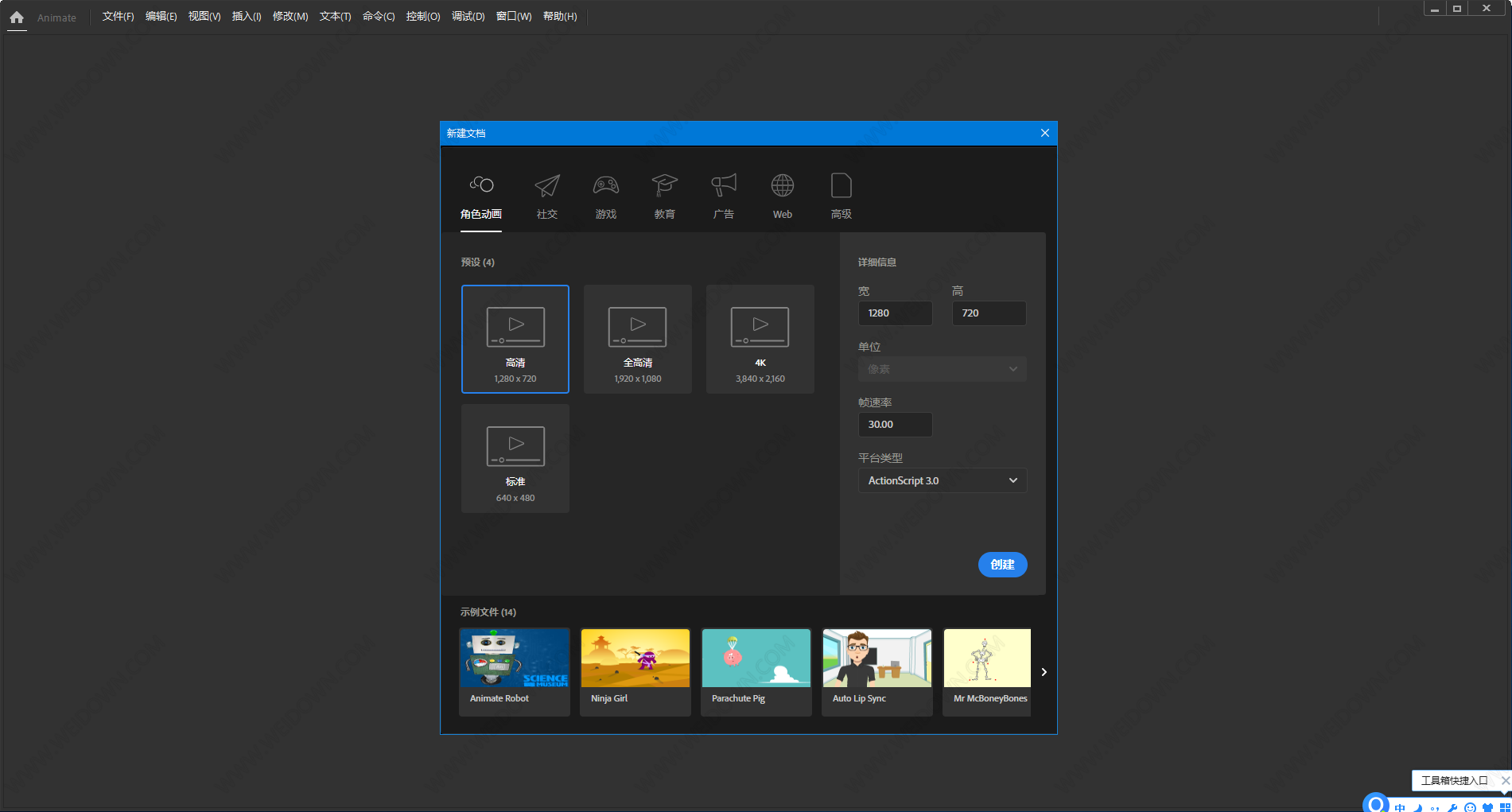
Task: Click the input method smiley emoji icon
Action: coord(1470,807)
